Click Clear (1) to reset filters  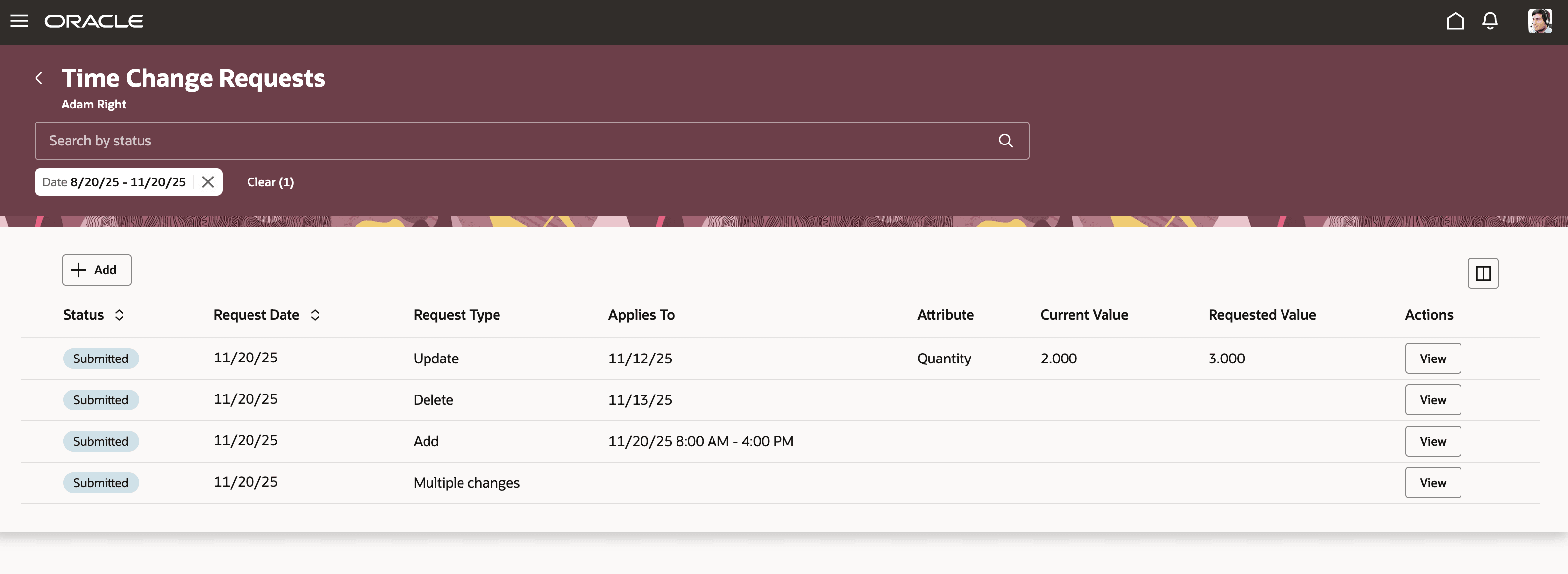pos(270,182)
